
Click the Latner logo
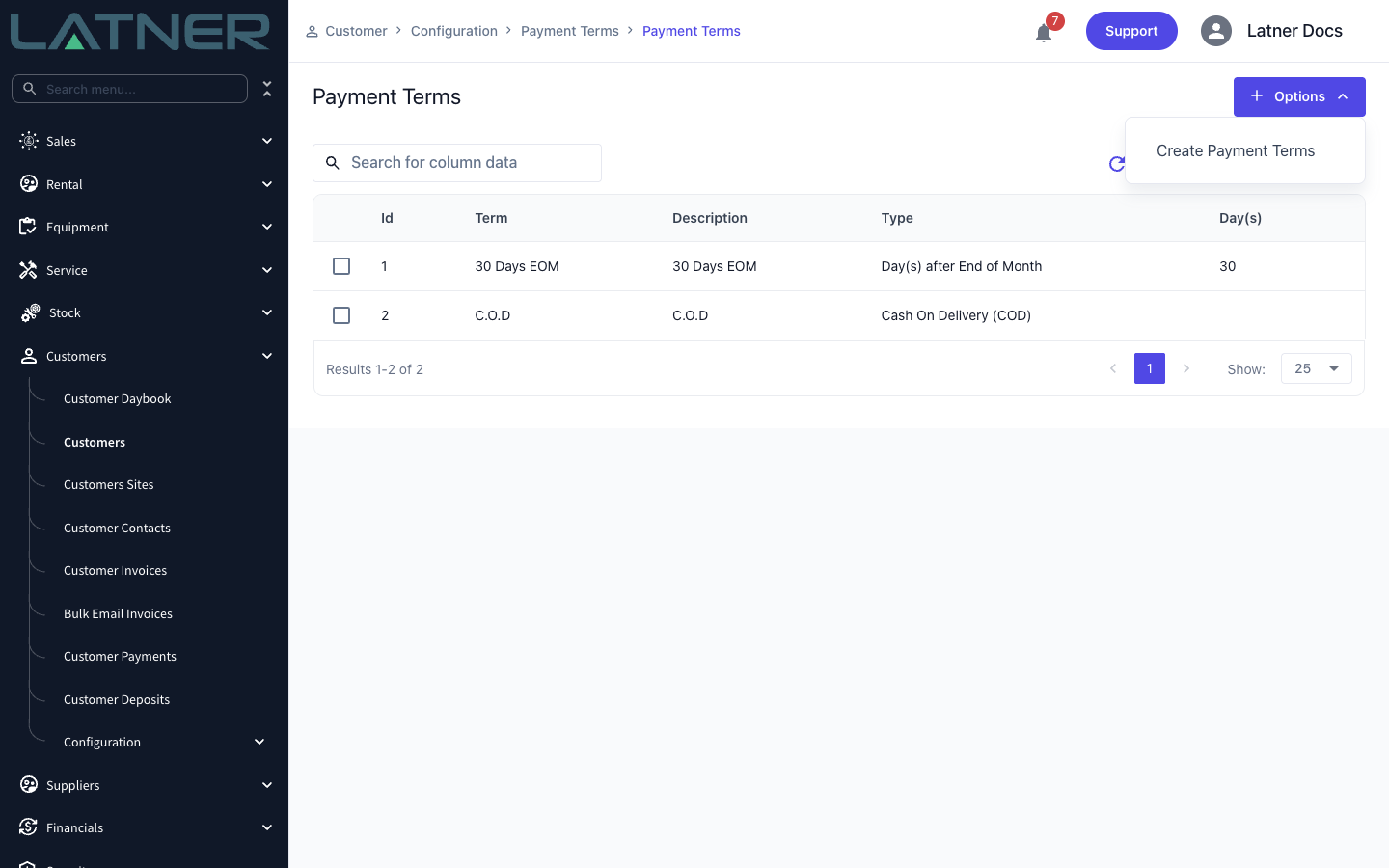pyautogui.click(x=140, y=32)
